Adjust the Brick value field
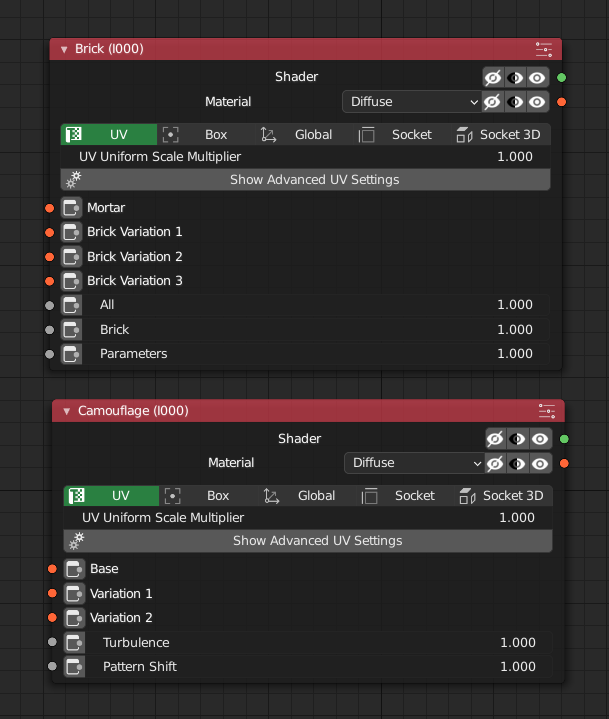This screenshot has height=719, width=609. coord(317,329)
